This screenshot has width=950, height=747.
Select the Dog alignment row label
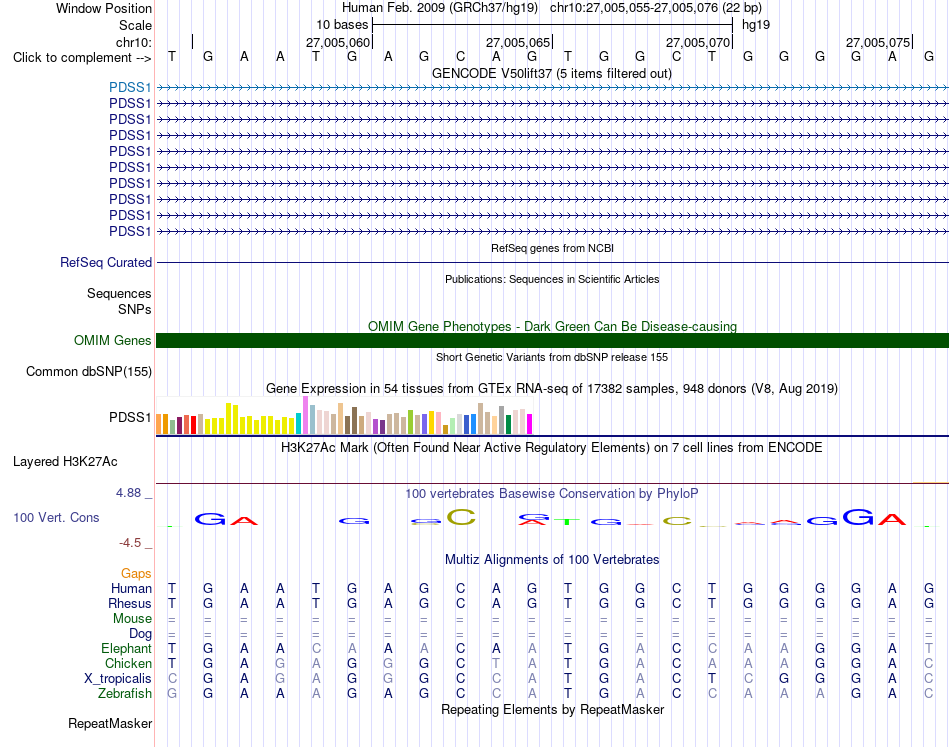coord(140,634)
